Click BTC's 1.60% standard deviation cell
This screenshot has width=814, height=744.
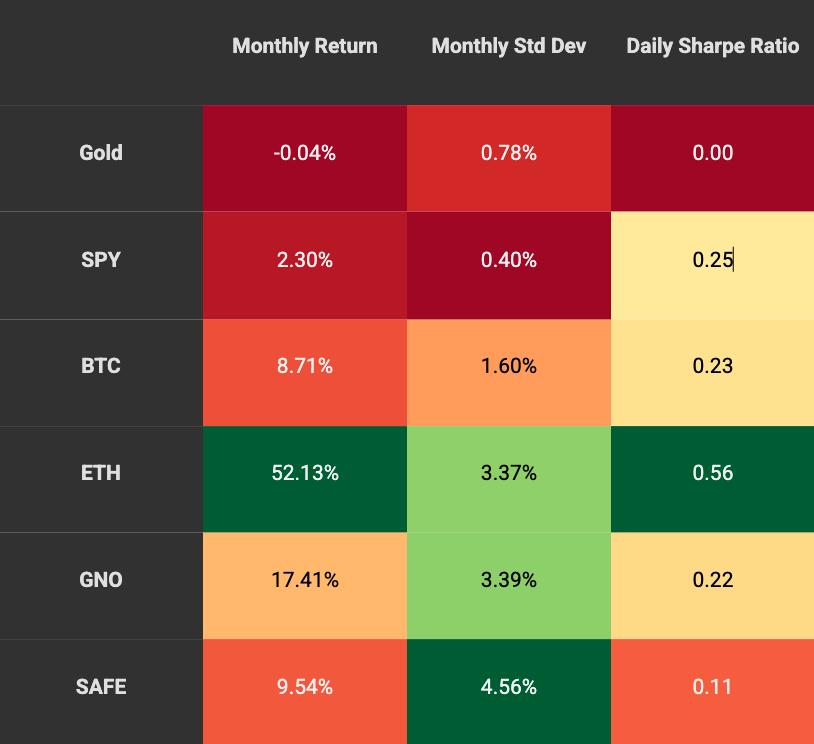pos(509,366)
